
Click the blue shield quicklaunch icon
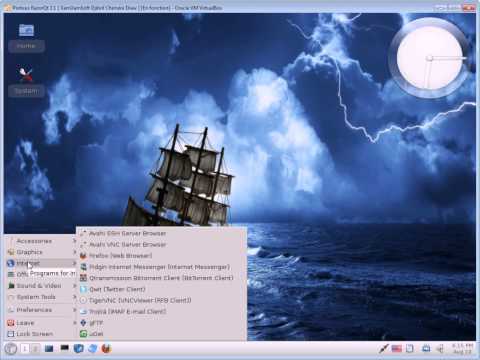[79, 349]
